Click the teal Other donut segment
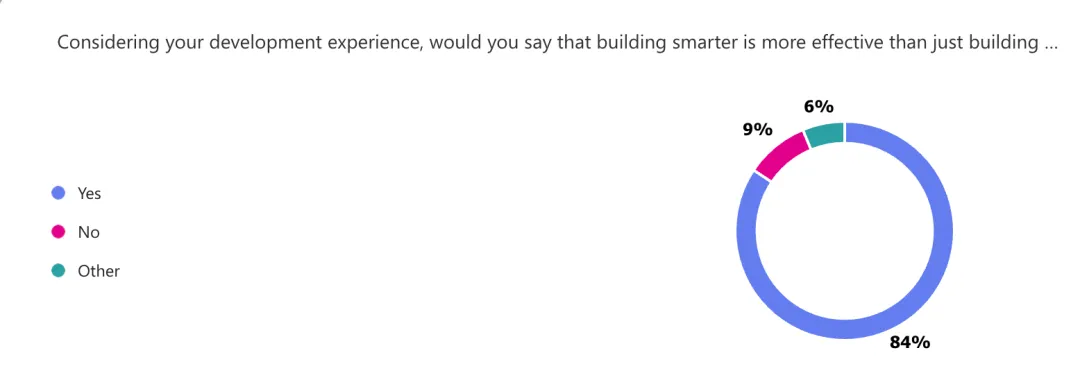This screenshot has width=1080, height=373. point(825,136)
